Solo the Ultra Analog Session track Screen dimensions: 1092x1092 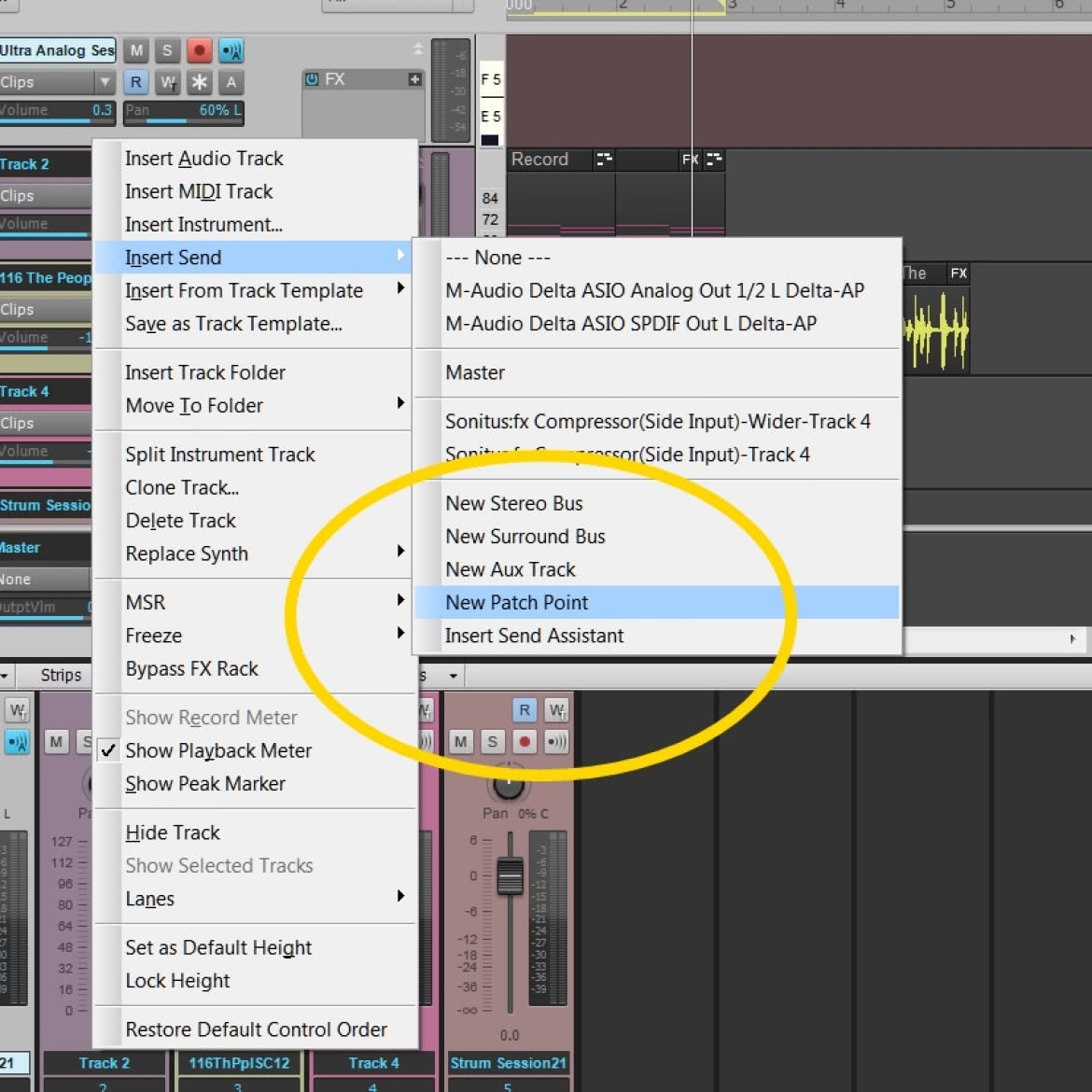167,50
